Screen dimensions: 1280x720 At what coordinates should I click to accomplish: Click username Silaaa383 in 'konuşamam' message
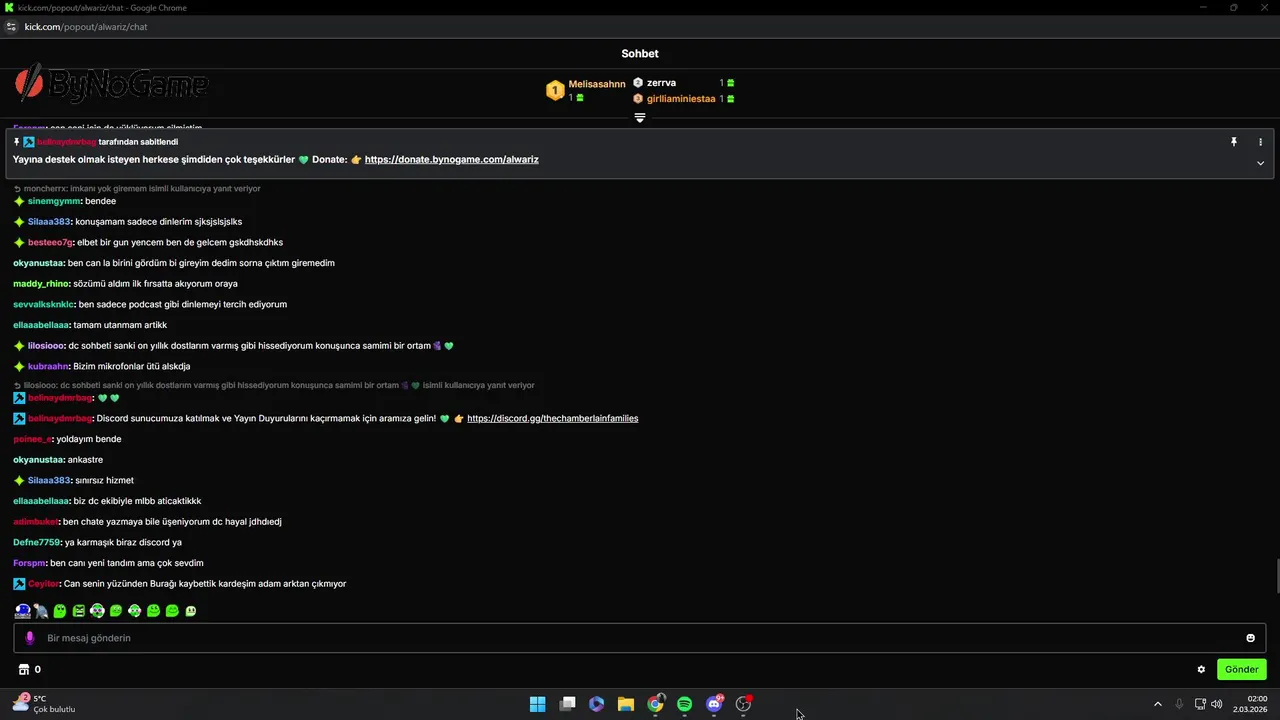point(49,222)
